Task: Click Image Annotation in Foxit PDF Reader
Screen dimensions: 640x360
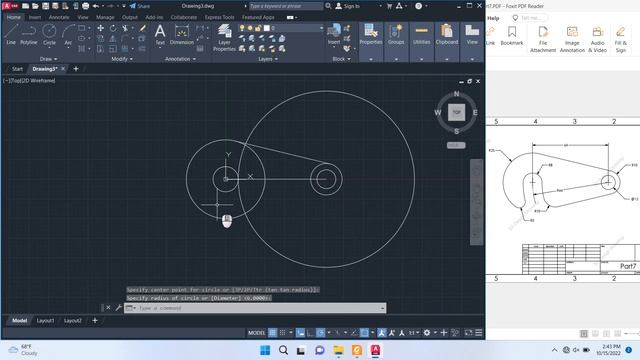Action: point(572,40)
